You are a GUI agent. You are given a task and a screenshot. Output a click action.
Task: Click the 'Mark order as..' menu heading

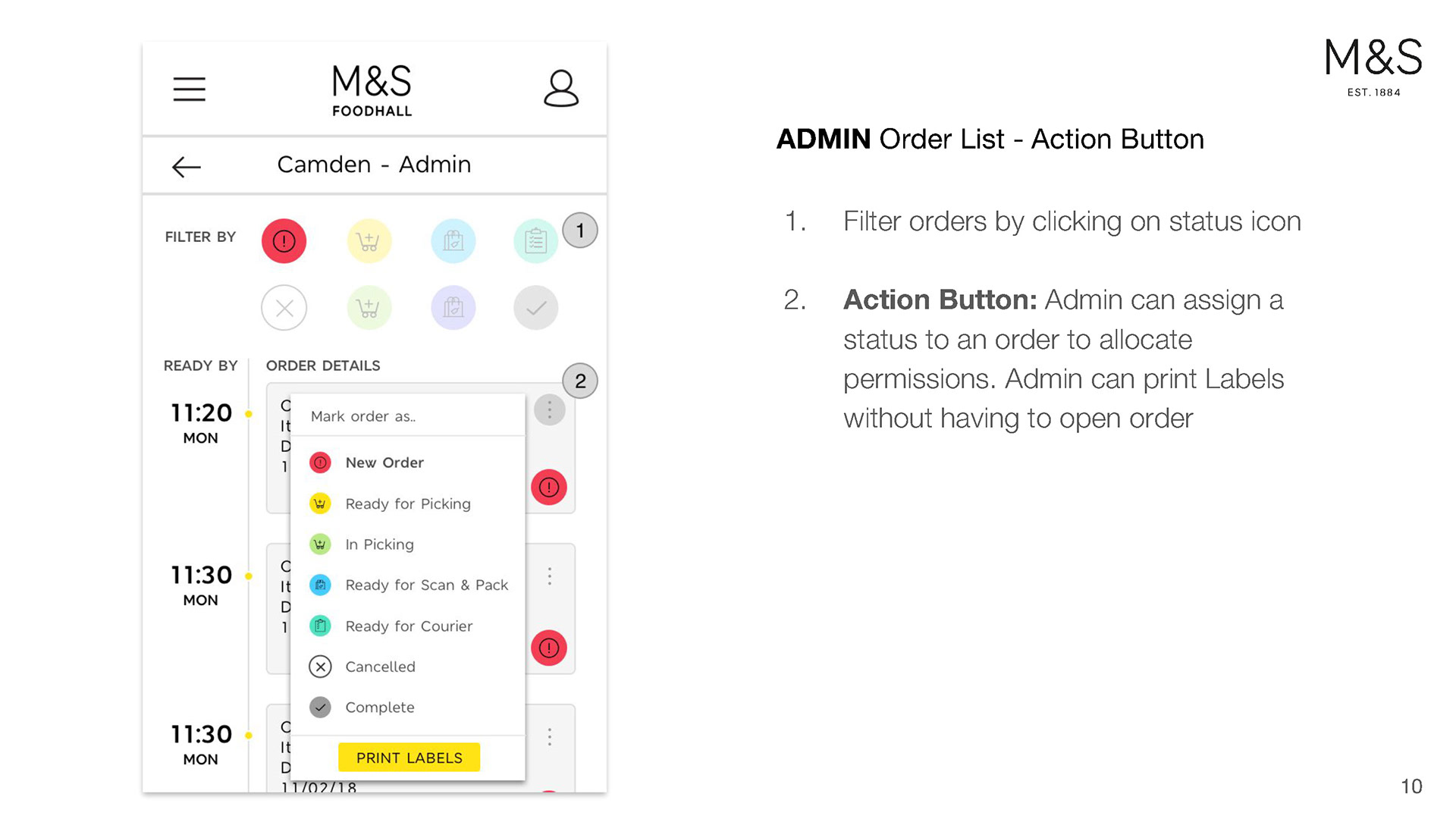tap(363, 416)
